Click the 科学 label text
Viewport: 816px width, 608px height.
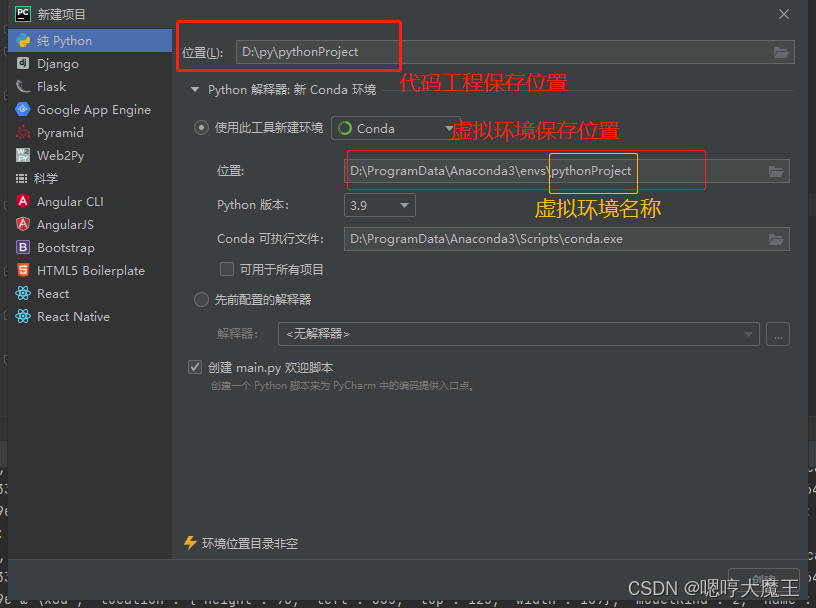(x=46, y=179)
